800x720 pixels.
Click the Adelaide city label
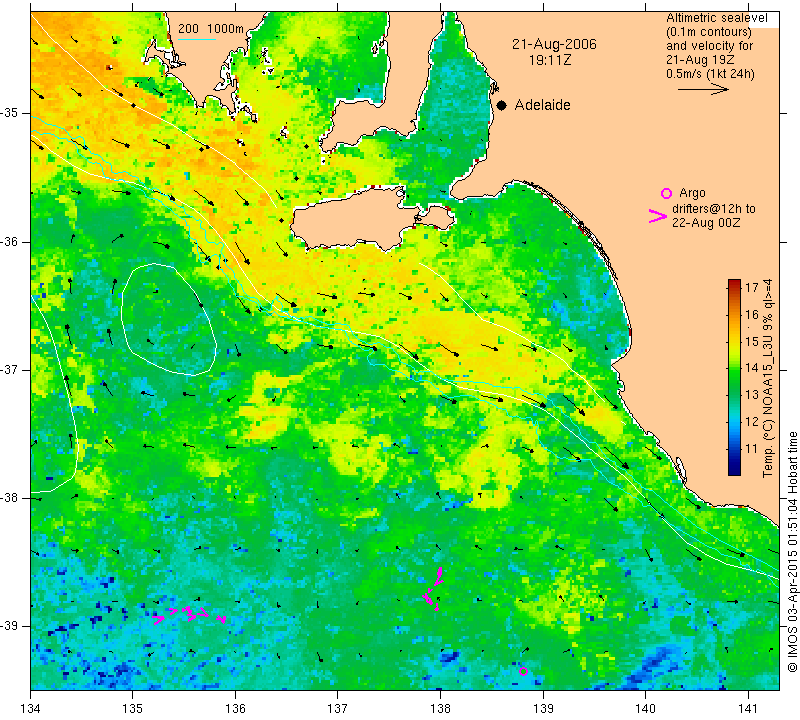542,105
